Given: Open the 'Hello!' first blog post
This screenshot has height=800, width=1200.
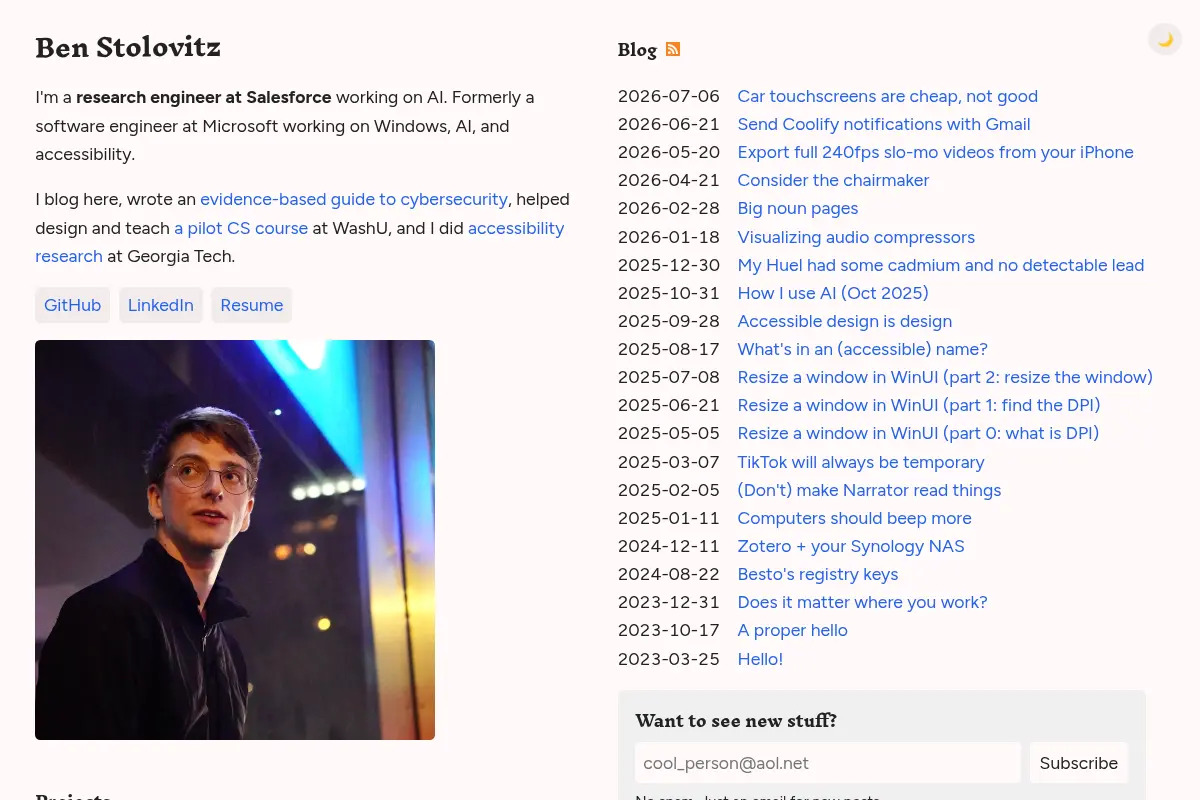Looking at the screenshot, I should pos(760,659).
